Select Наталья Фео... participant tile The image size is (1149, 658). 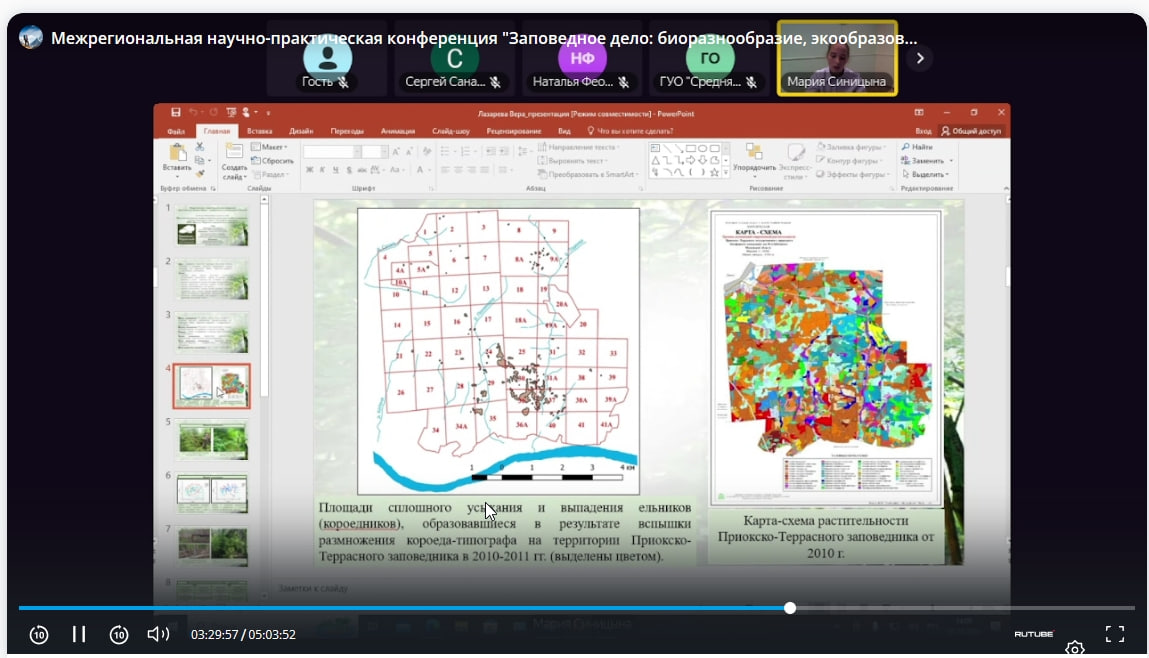(x=582, y=59)
